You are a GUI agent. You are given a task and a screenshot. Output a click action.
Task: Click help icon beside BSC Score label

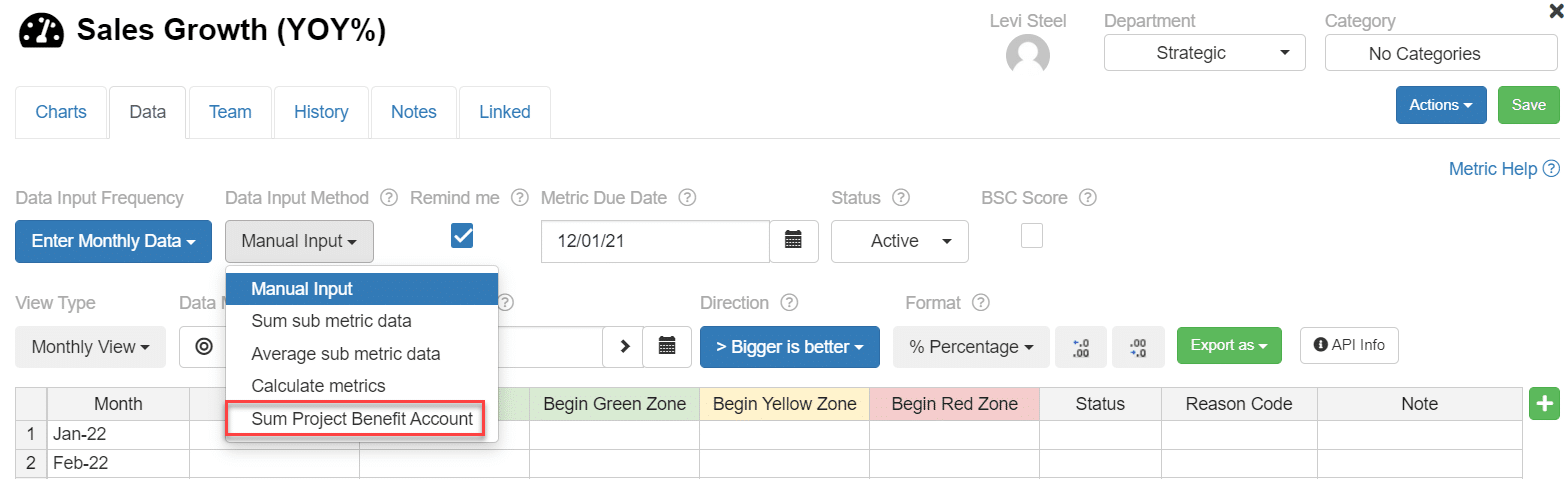click(1088, 198)
